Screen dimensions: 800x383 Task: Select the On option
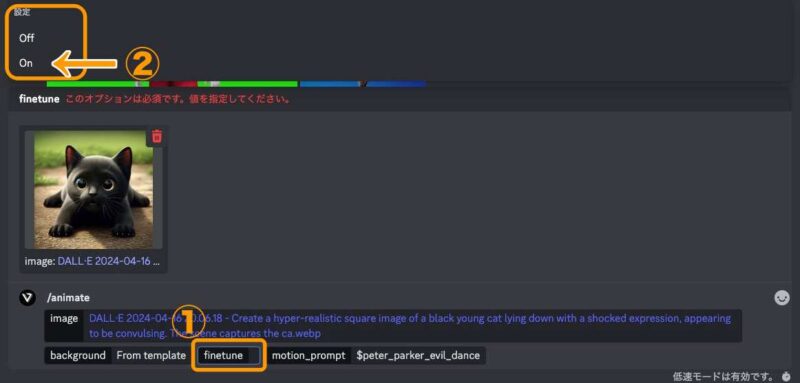(x=26, y=63)
